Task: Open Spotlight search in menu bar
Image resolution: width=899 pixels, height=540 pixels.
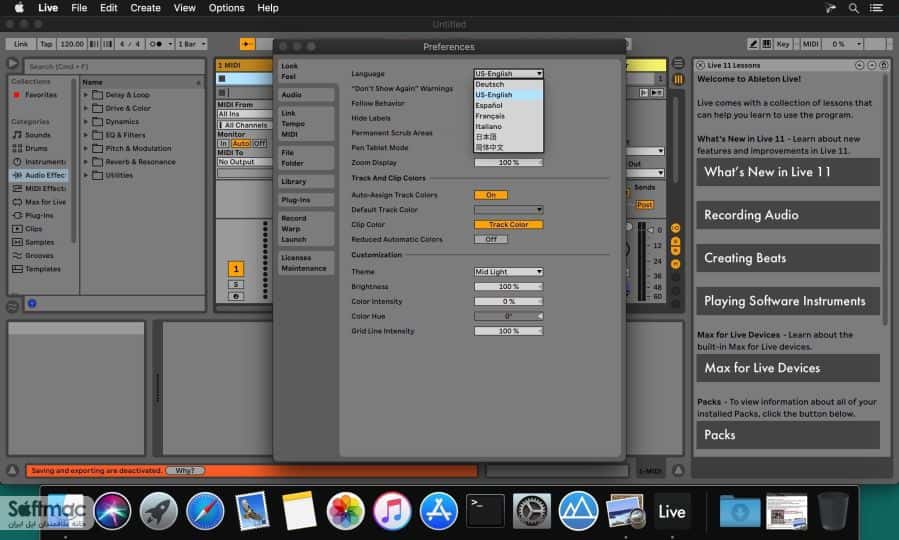Action: tap(854, 8)
